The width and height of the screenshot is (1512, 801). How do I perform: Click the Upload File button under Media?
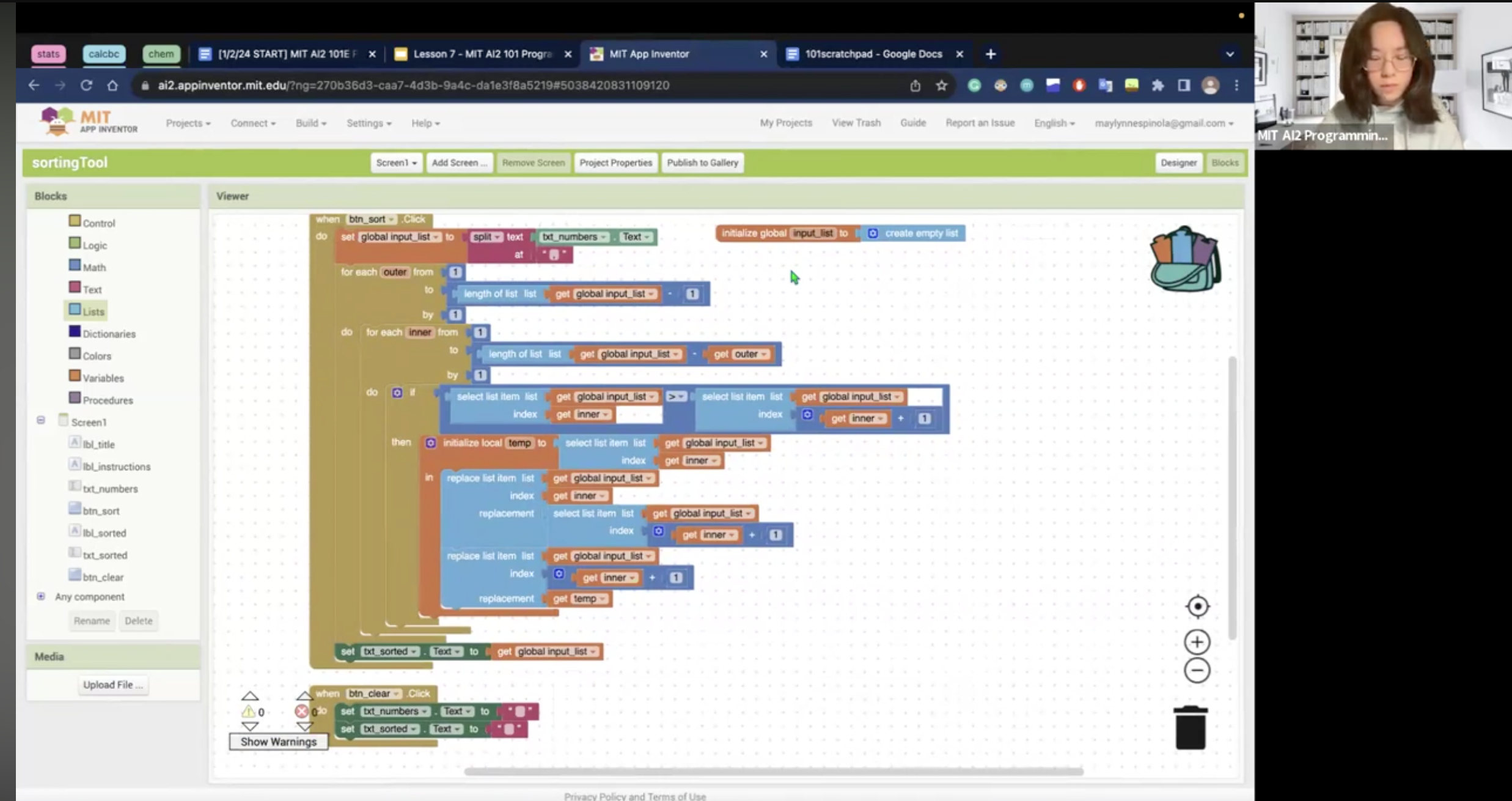coord(113,684)
